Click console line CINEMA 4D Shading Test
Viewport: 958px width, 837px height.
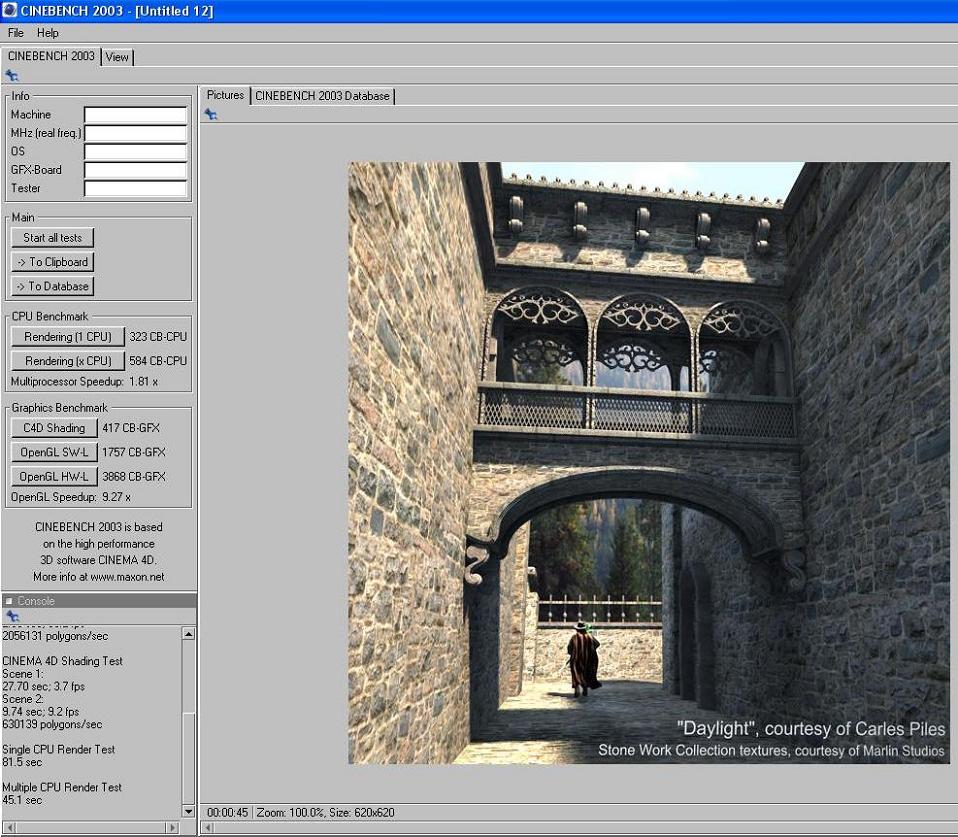tap(62, 661)
